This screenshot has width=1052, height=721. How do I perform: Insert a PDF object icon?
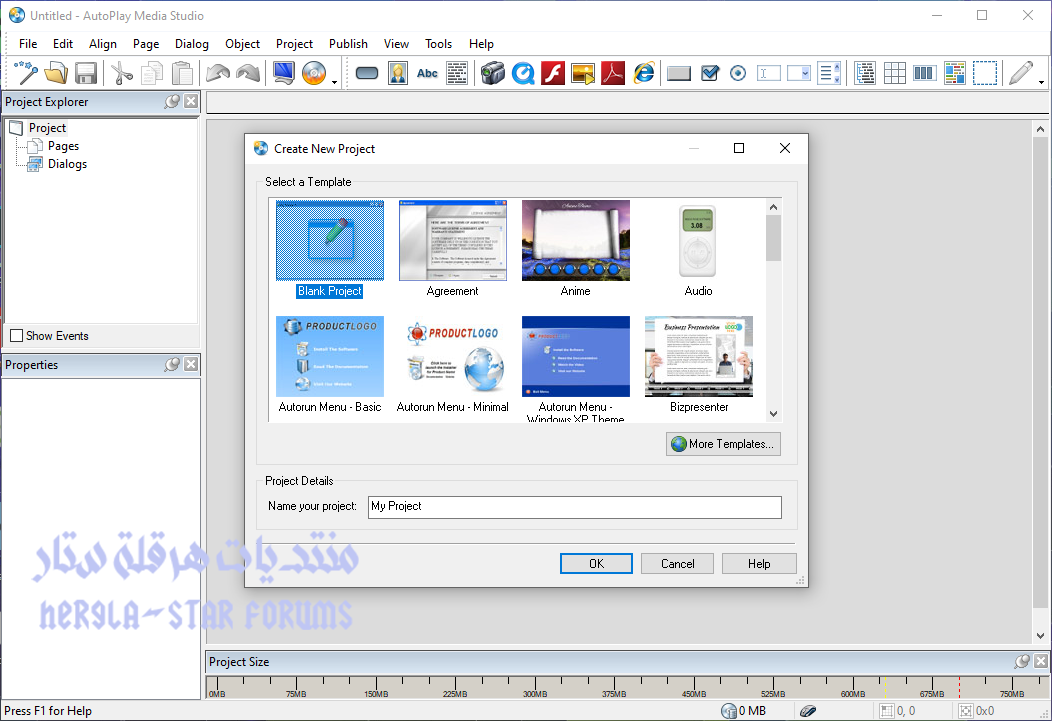tap(613, 72)
